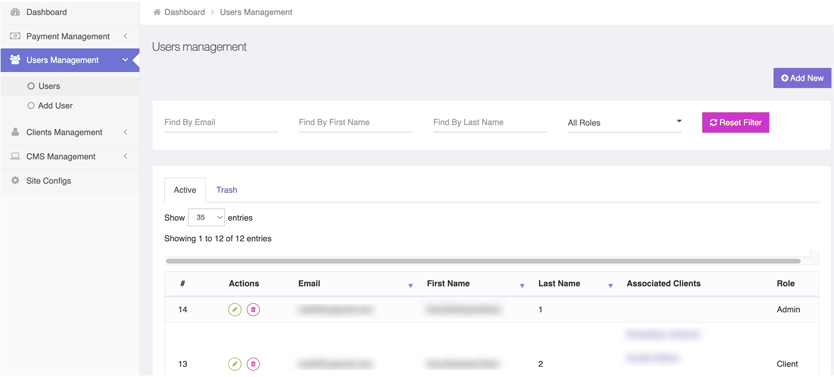Click the Payment Management money icon
834x377 pixels.
[x=15, y=36]
